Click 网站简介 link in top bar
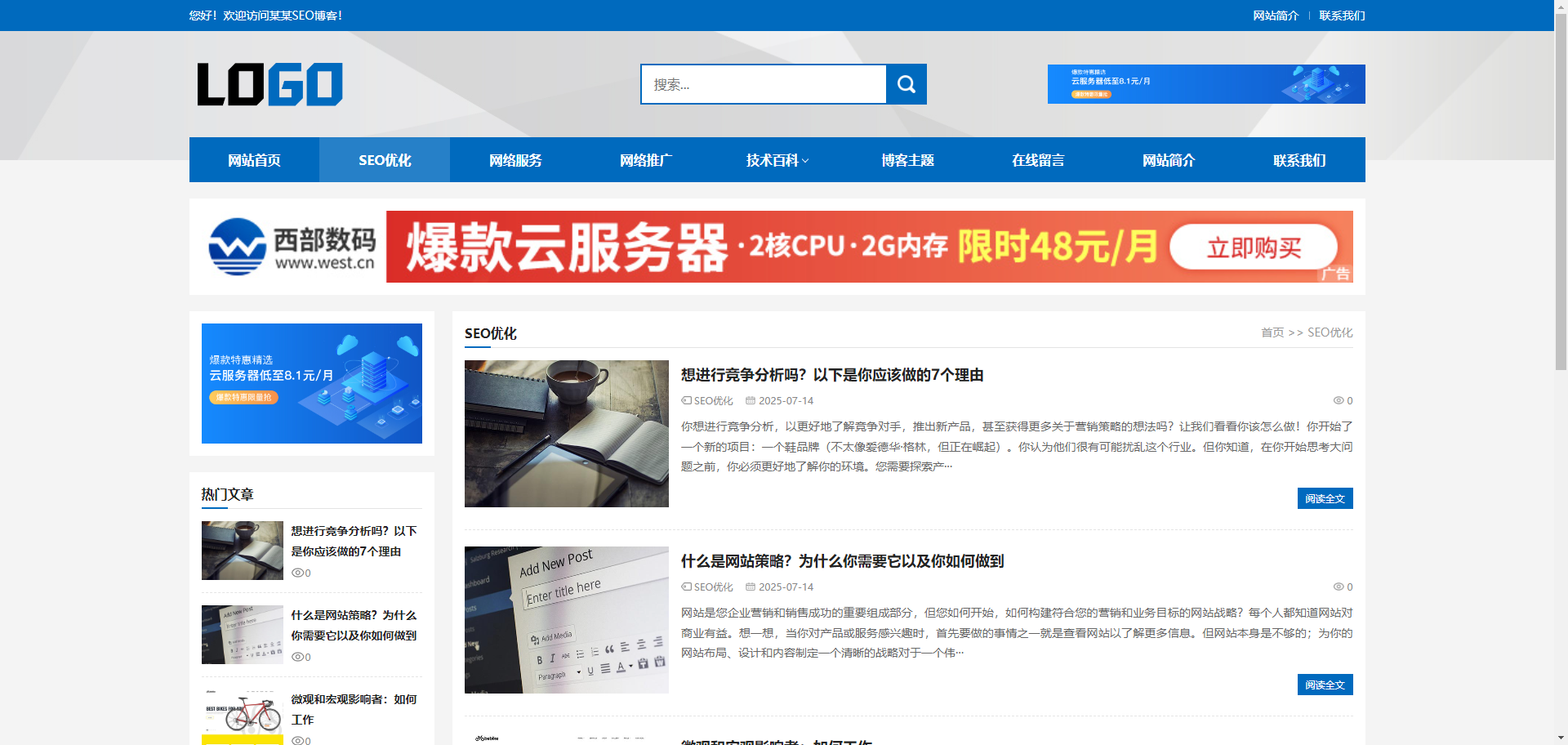The width and height of the screenshot is (1568, 745). coord(1276,16)
